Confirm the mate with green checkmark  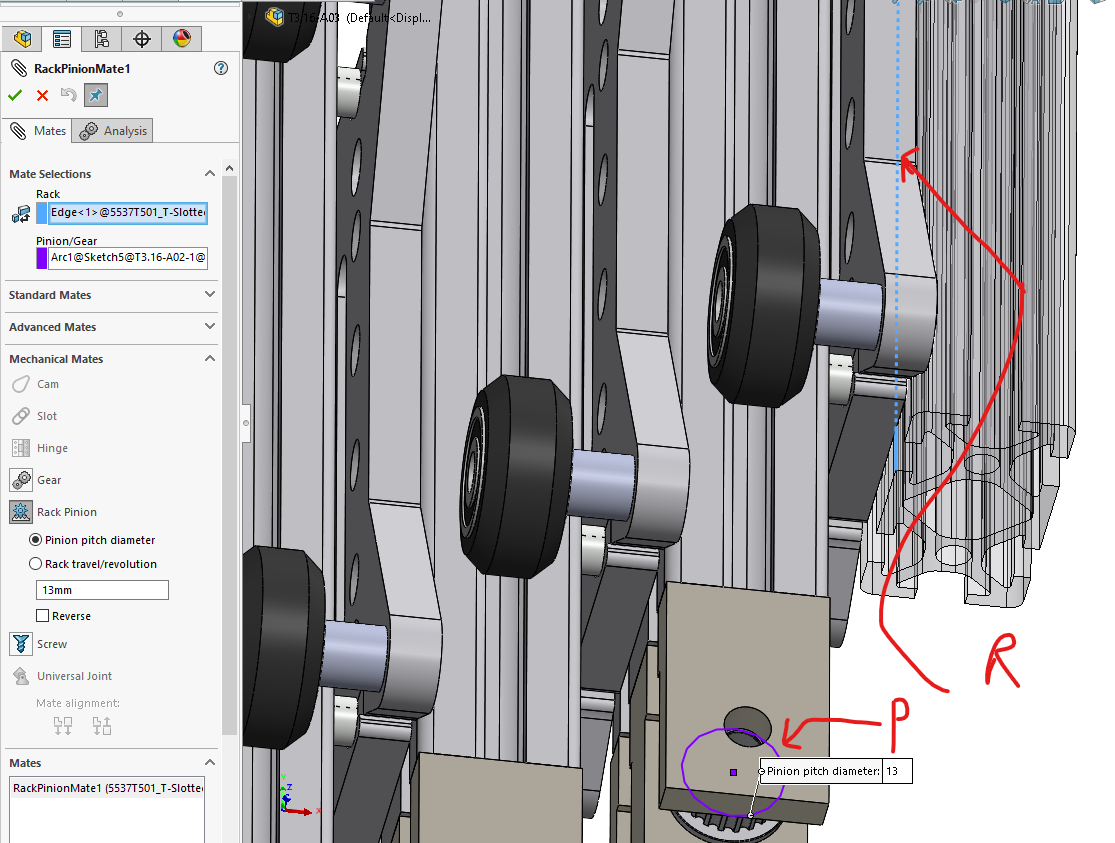coord(15,95)
